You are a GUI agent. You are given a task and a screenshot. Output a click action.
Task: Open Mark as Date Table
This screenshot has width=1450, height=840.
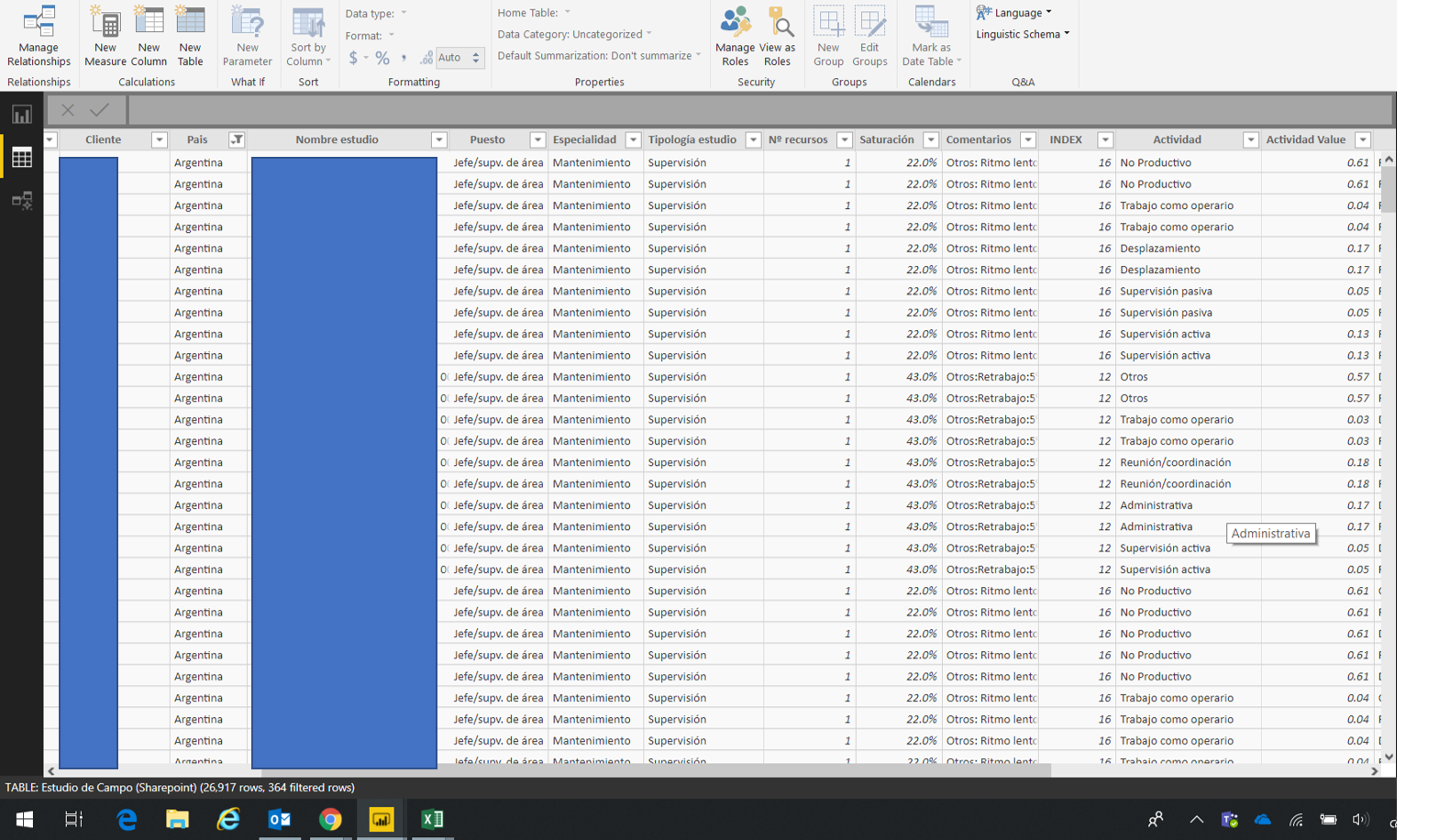[931, 36]
